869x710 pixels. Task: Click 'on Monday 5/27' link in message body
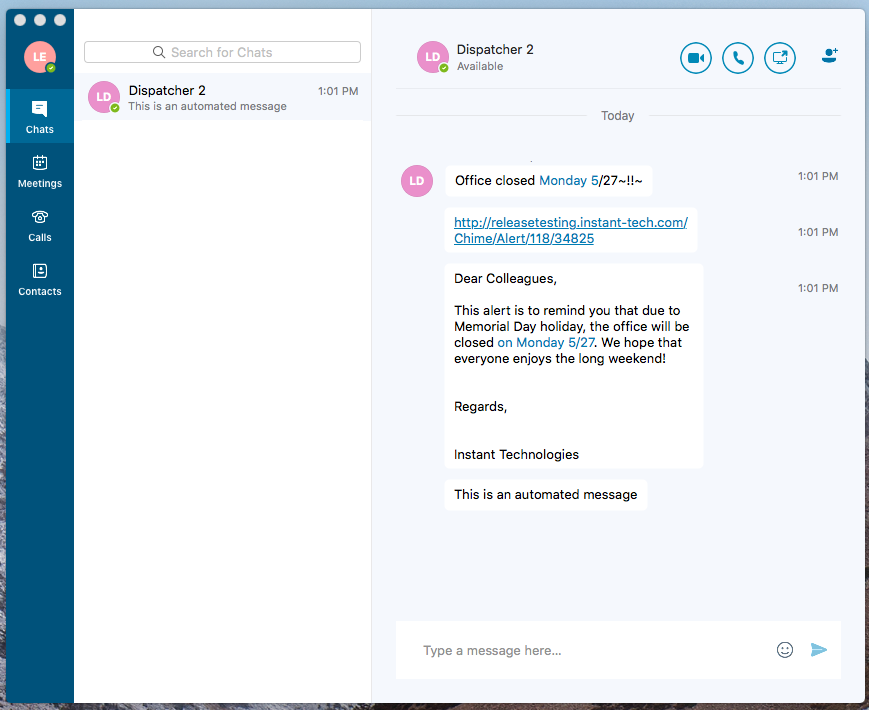point(545,342)
